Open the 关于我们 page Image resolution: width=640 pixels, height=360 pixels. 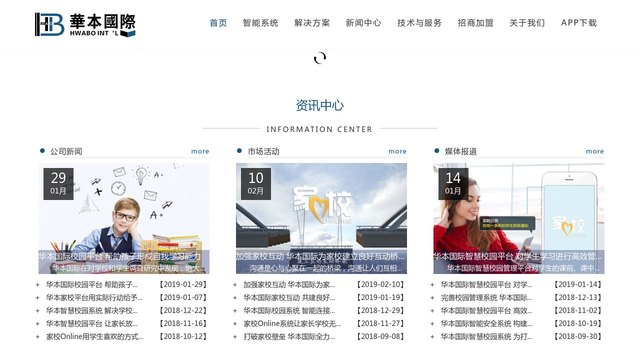click(x=527, y=23)
